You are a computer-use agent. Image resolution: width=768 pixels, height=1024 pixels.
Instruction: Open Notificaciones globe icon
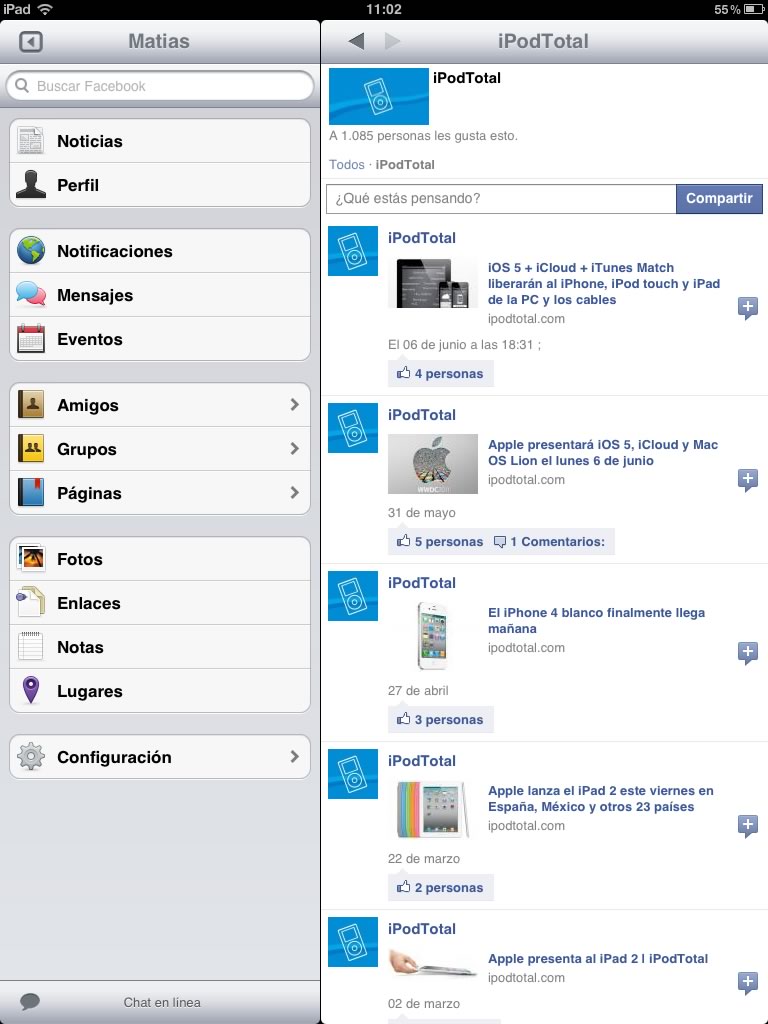click(31, 251)
